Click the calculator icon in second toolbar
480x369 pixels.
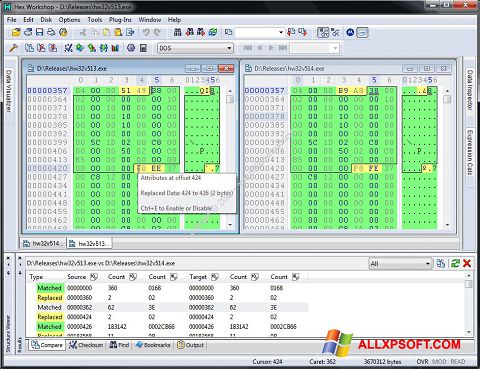143,48
